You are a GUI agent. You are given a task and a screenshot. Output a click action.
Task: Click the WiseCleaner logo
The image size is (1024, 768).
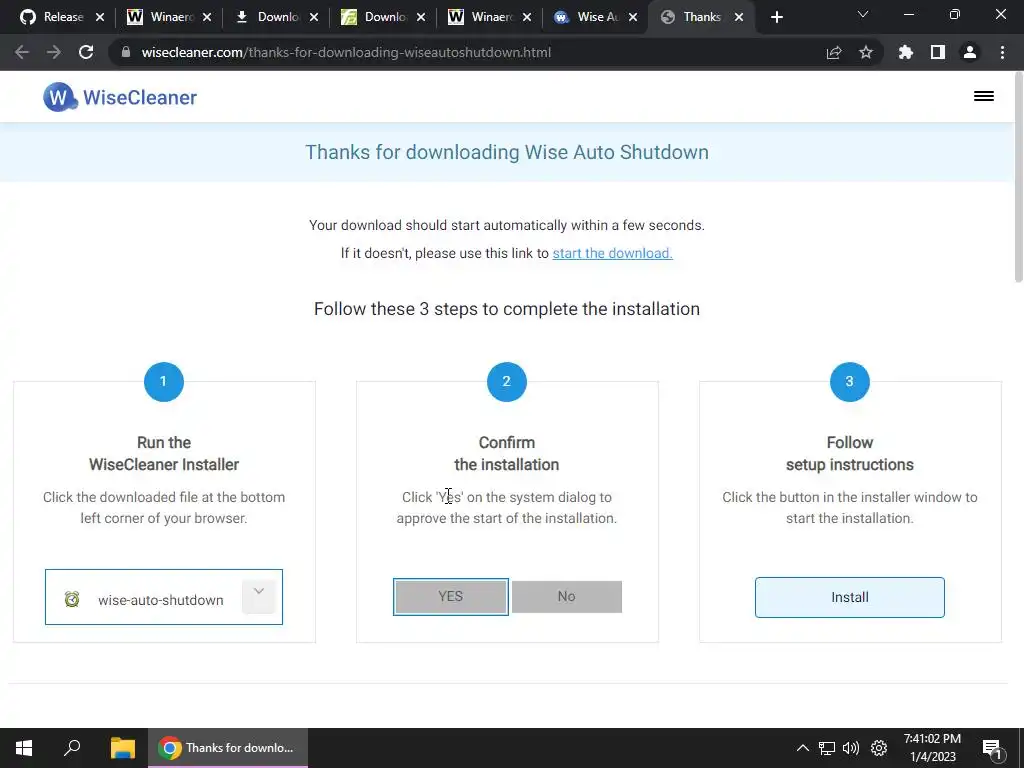[120, 97]
